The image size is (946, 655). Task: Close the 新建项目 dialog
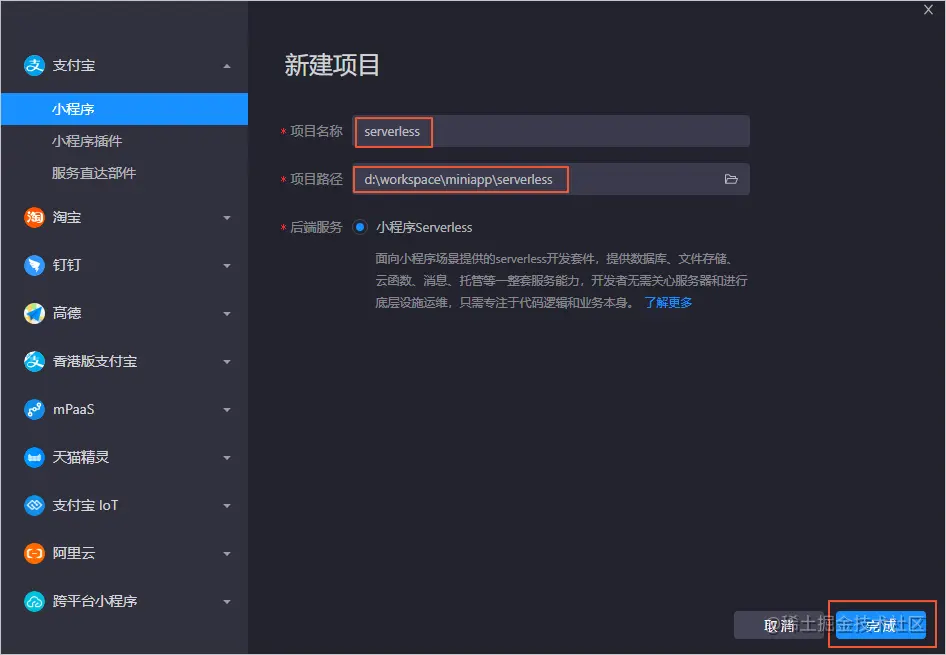929,10
